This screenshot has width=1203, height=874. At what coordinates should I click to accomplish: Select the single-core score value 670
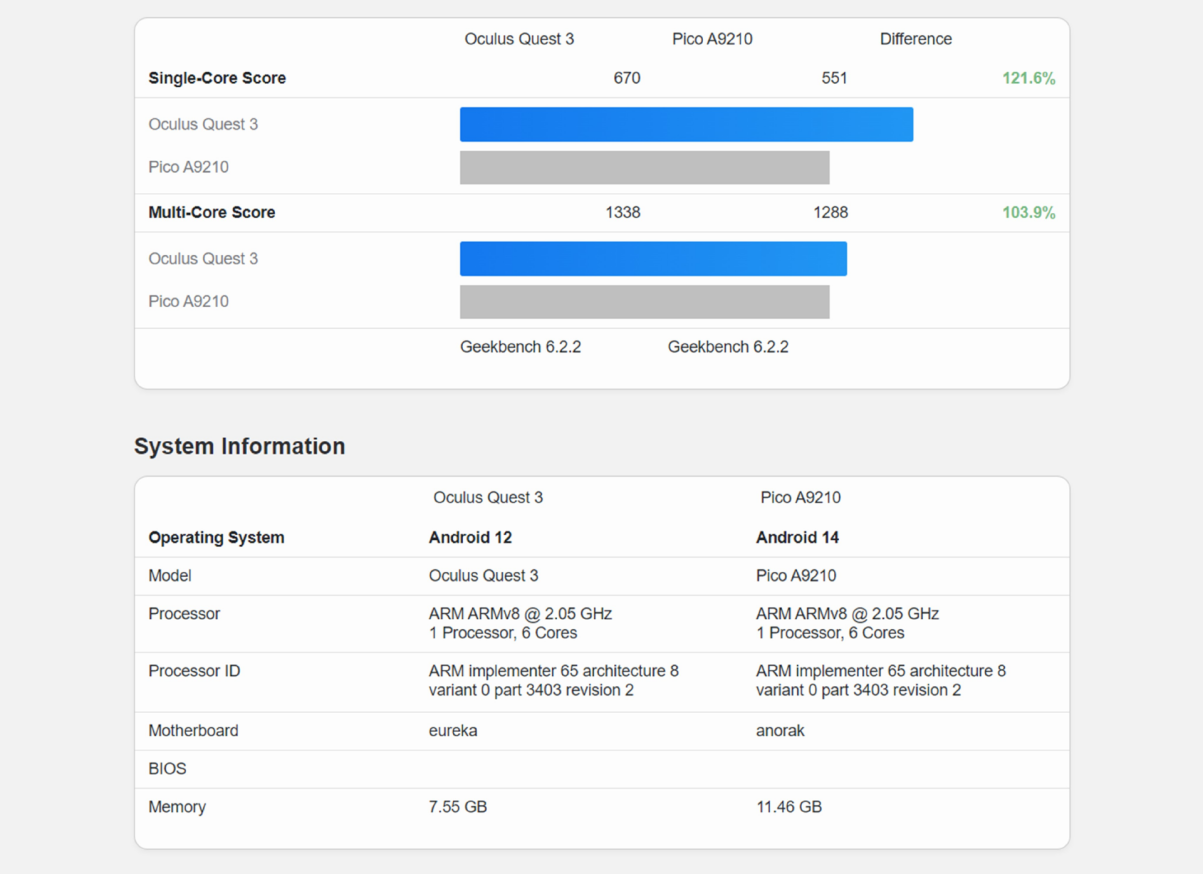click(x=627, y=78)
